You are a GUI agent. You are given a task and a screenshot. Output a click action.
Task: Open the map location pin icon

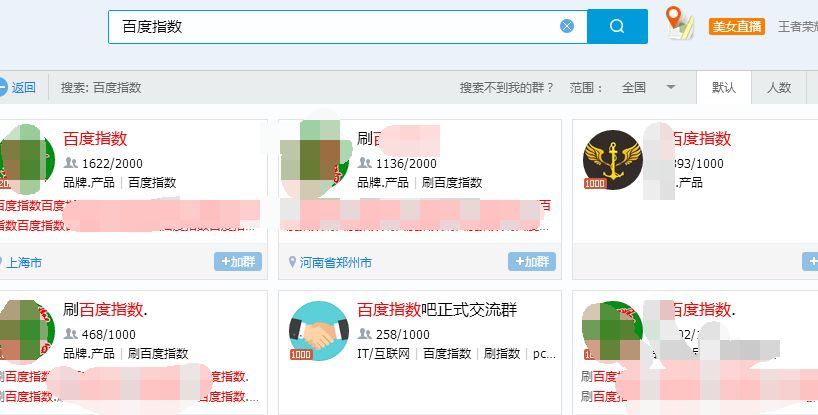[x=680, y=23]
